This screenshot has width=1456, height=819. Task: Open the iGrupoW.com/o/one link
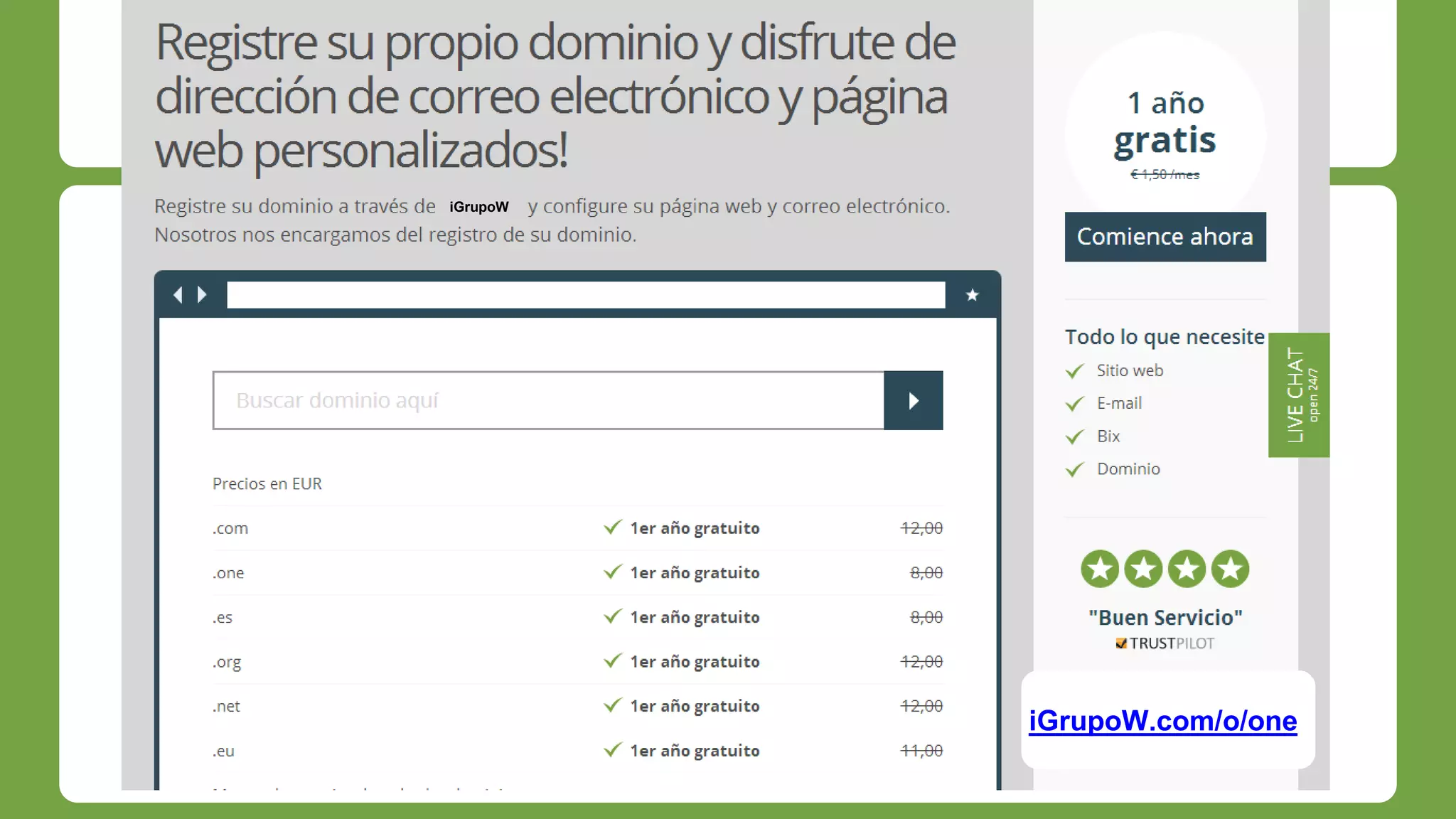click(1163, 721)
